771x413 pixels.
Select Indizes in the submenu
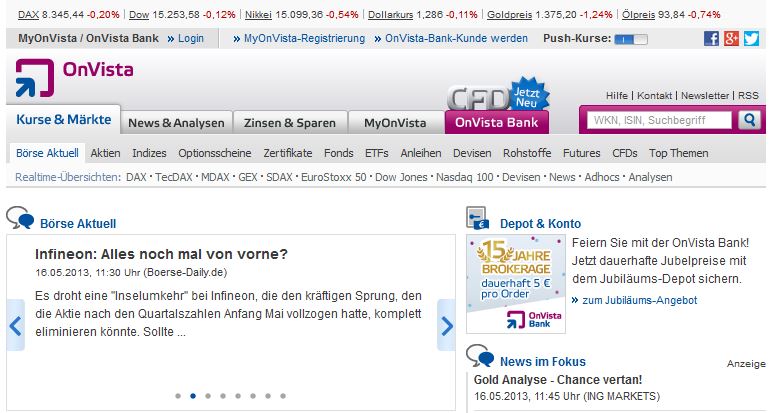pyautogui.click(x=149, y=153)
